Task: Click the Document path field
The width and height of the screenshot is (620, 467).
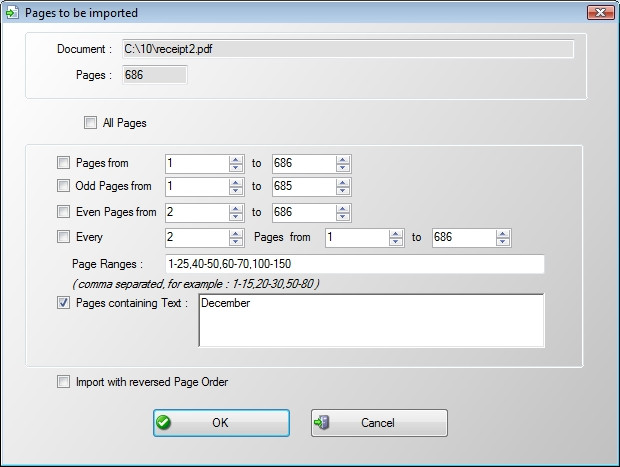Action: click(x=348, y=49)
